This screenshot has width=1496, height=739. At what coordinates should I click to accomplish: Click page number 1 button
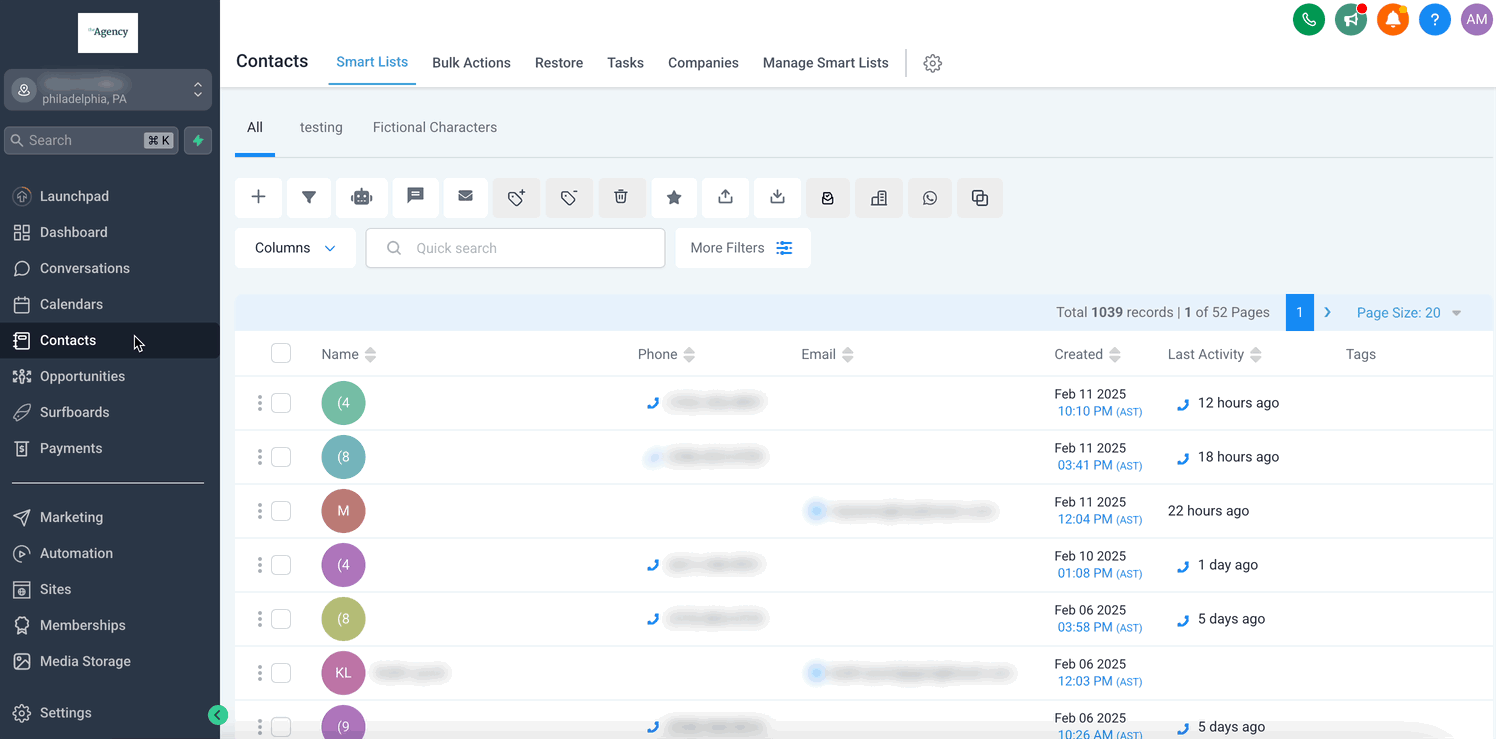tap(1300, 313)
